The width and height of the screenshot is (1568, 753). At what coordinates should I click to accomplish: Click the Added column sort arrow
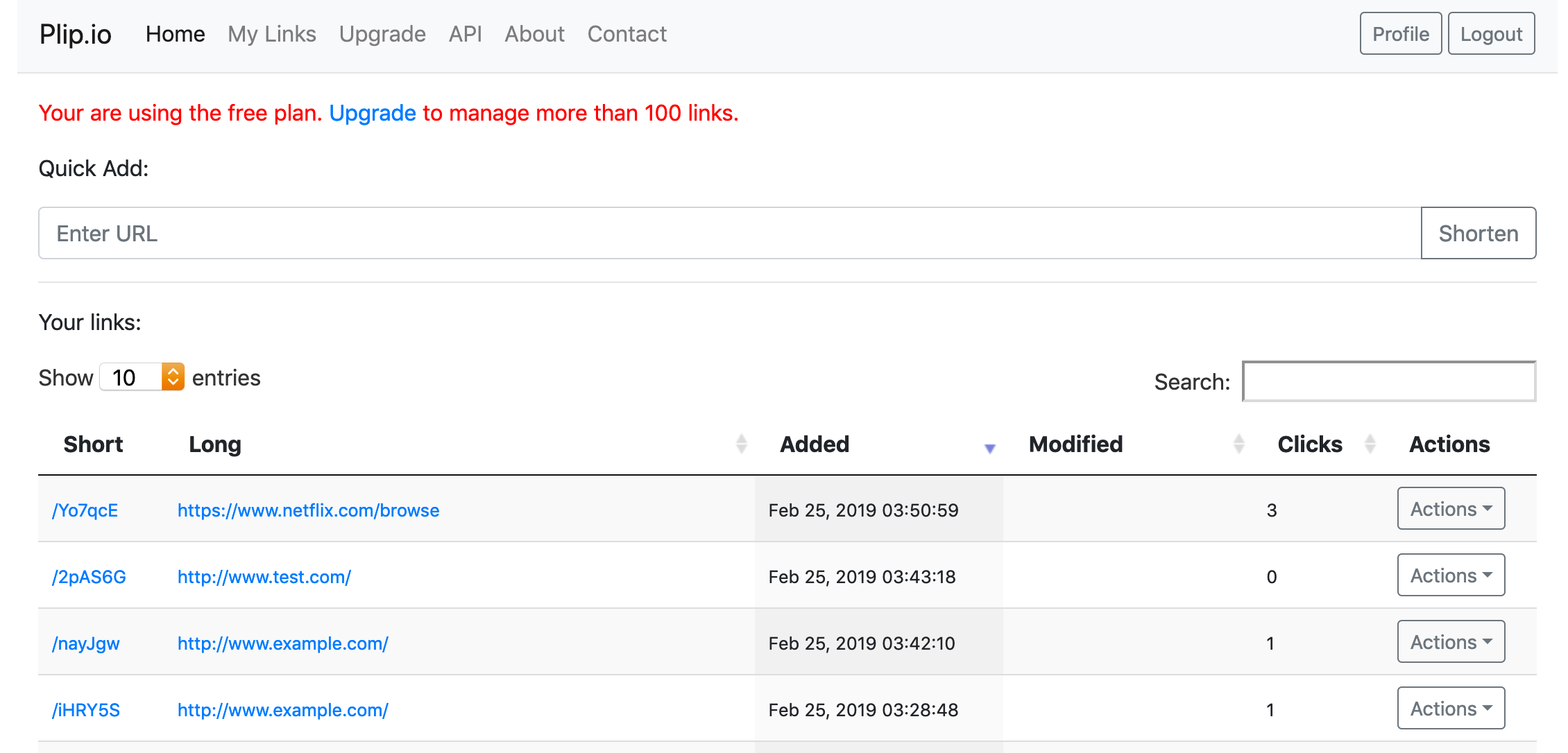tap(989, 448)
